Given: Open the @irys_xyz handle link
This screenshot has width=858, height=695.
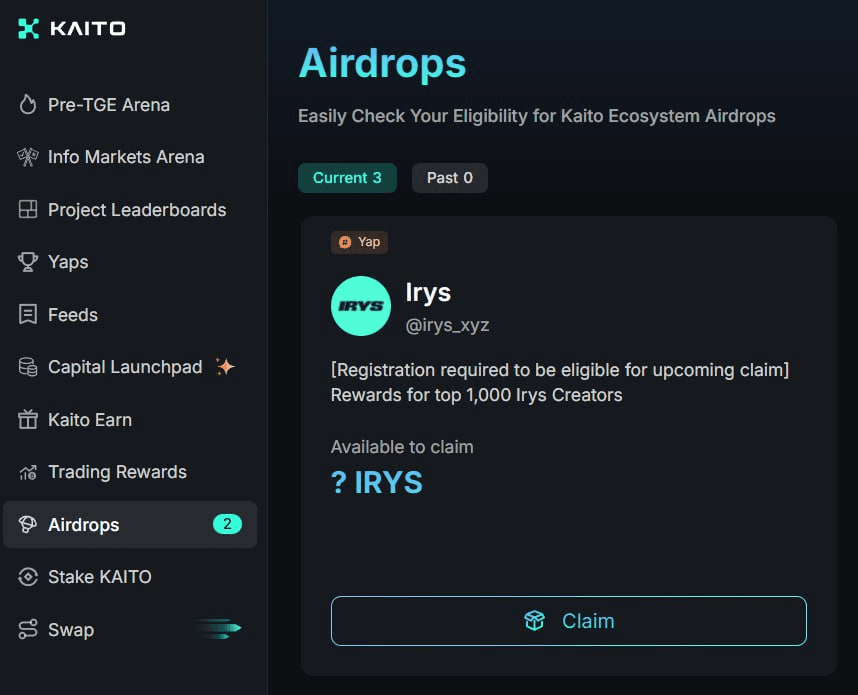Looking at the screenshot, I should 447,325.
